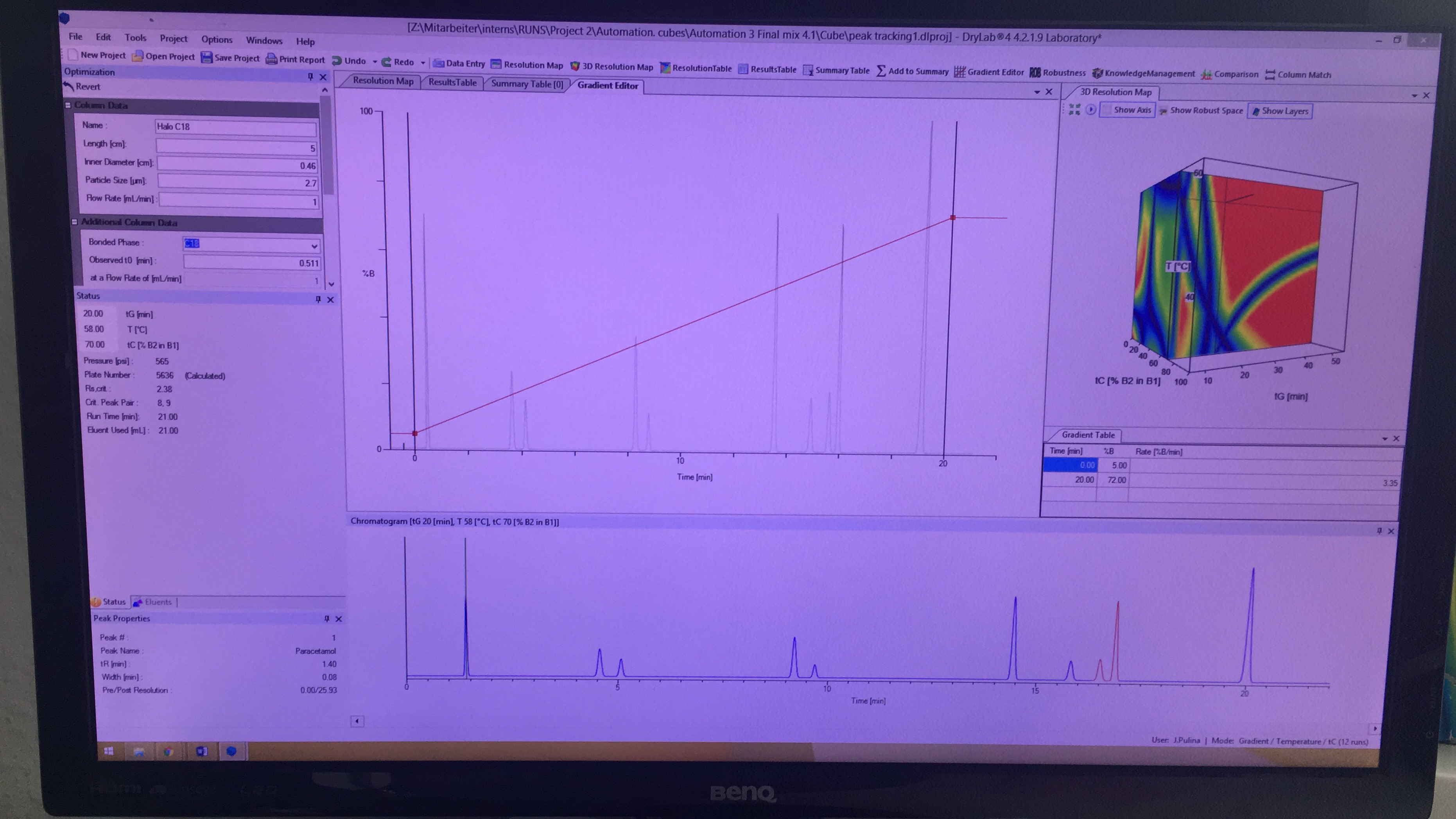Click the New Project toolbar icon

click(96, 55)
